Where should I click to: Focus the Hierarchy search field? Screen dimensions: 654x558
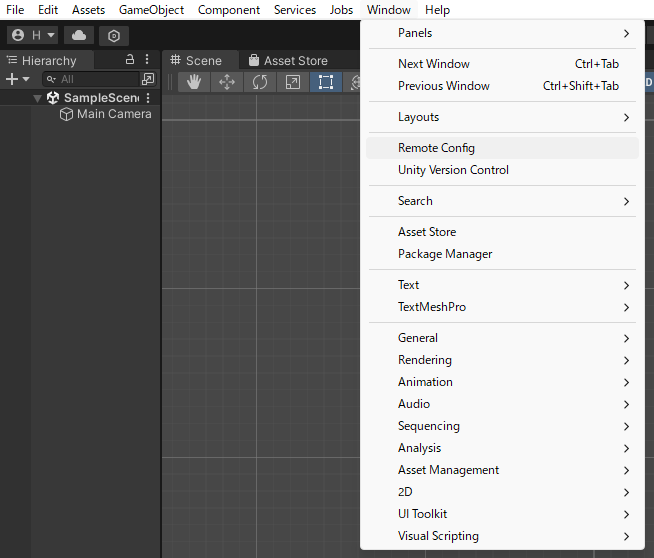(x=91, y=79)
